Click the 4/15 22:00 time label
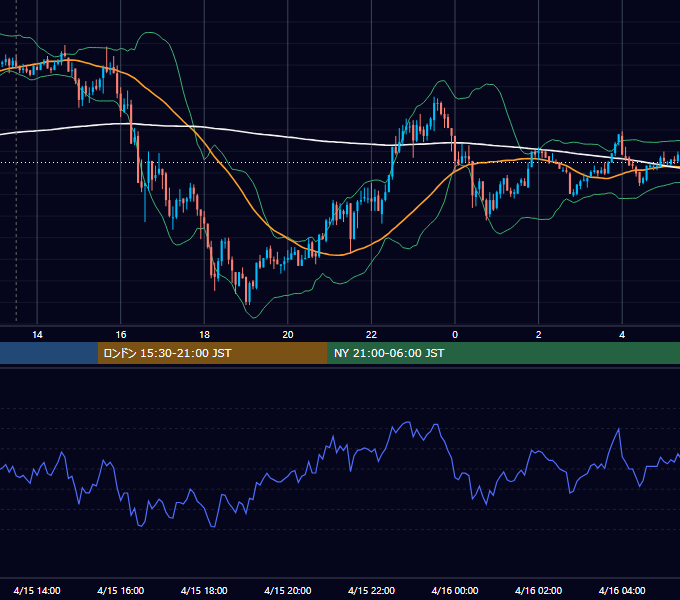The image size is (680, 600). [x=371, y=590]
